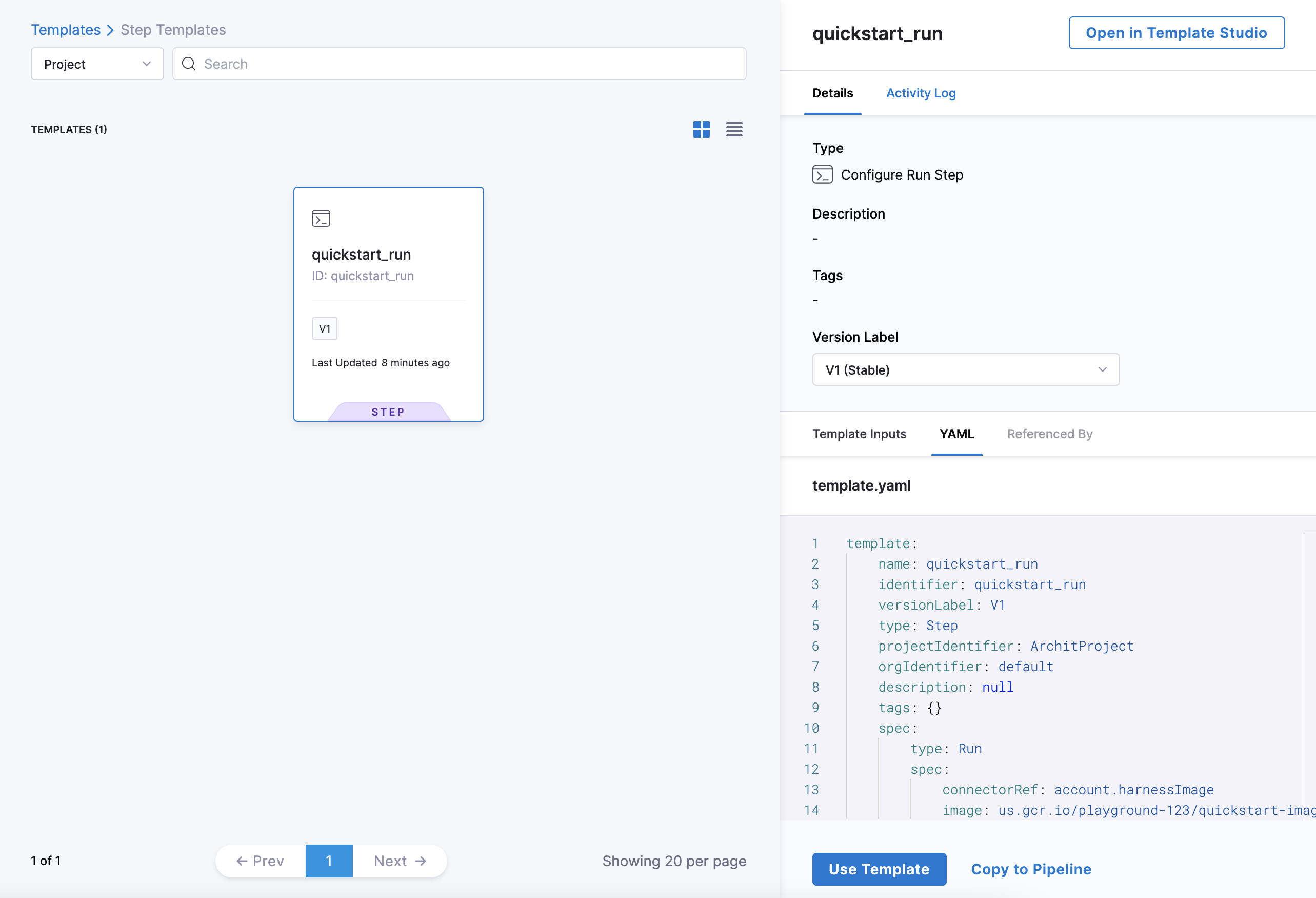The height and width of the screenshot is (898, 1316).
Task: Go to Templates breadcrumb link
Action: pos(66,30)
